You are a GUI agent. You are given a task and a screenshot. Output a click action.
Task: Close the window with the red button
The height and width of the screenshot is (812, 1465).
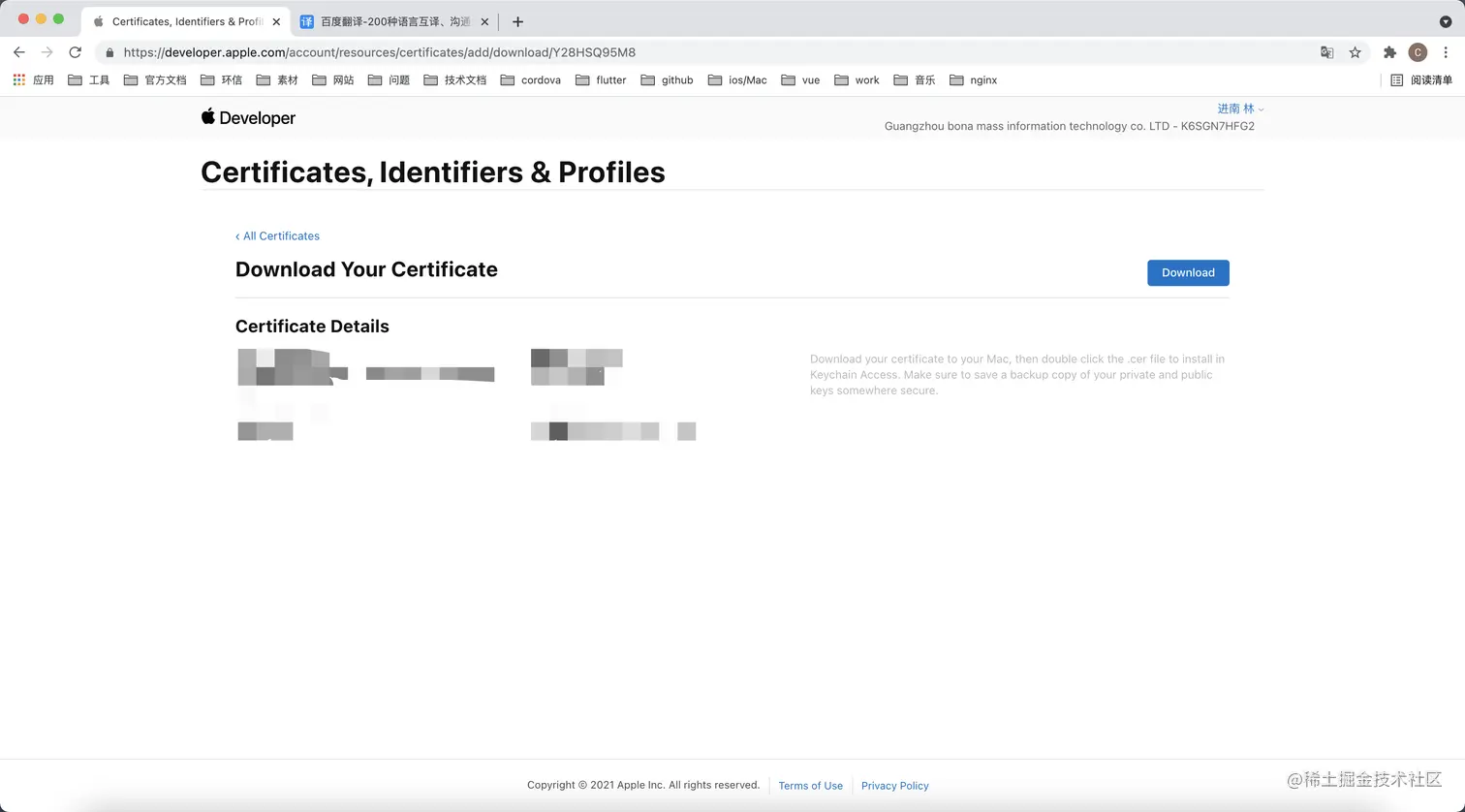tap(23, 19)
